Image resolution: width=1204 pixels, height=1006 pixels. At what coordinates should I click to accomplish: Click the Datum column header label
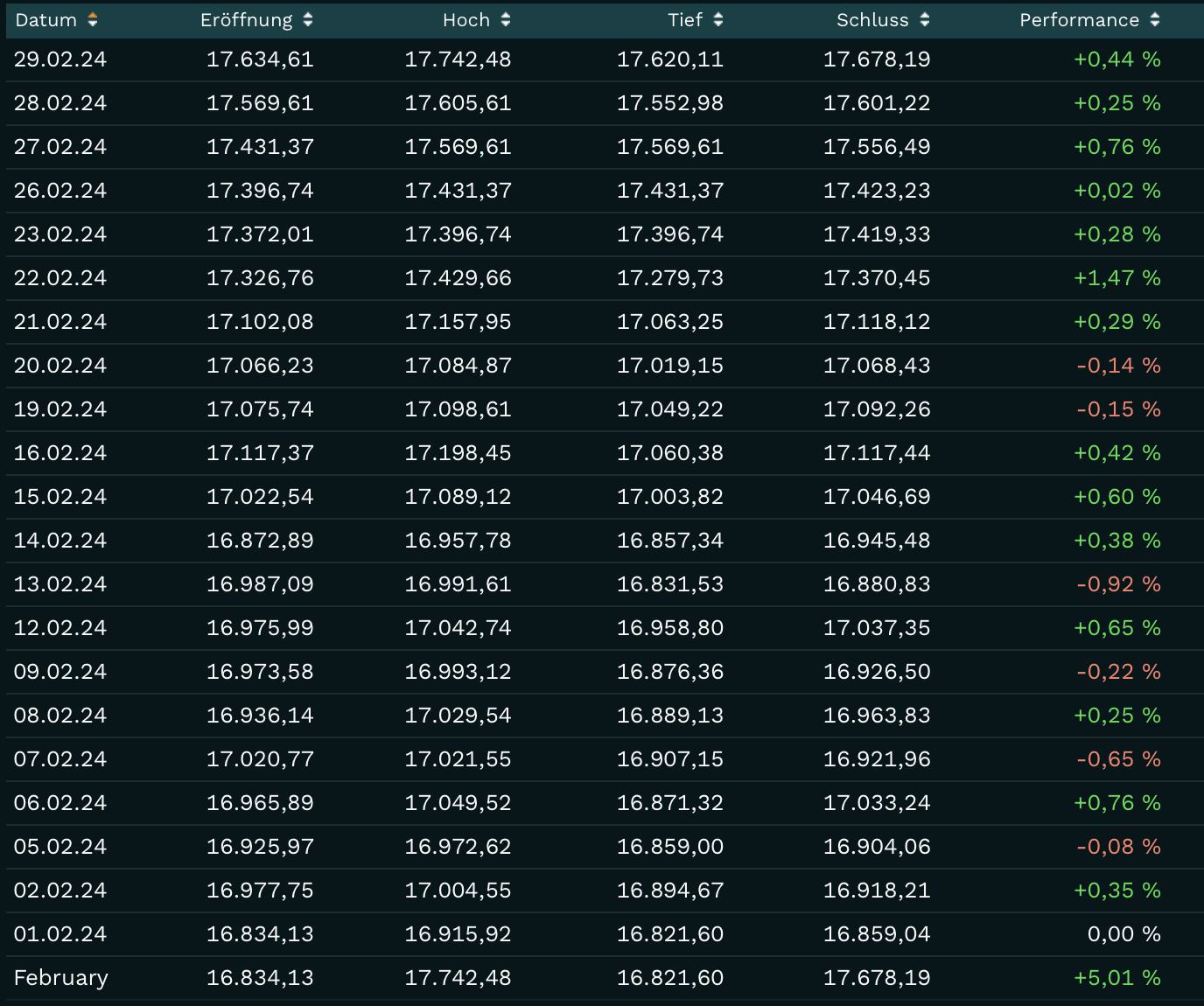click(46, 20)
